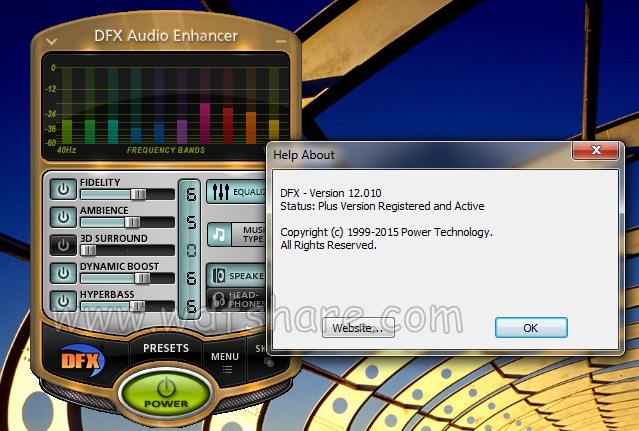
Task: Click the Website... button
Action: tap(358, 328)
